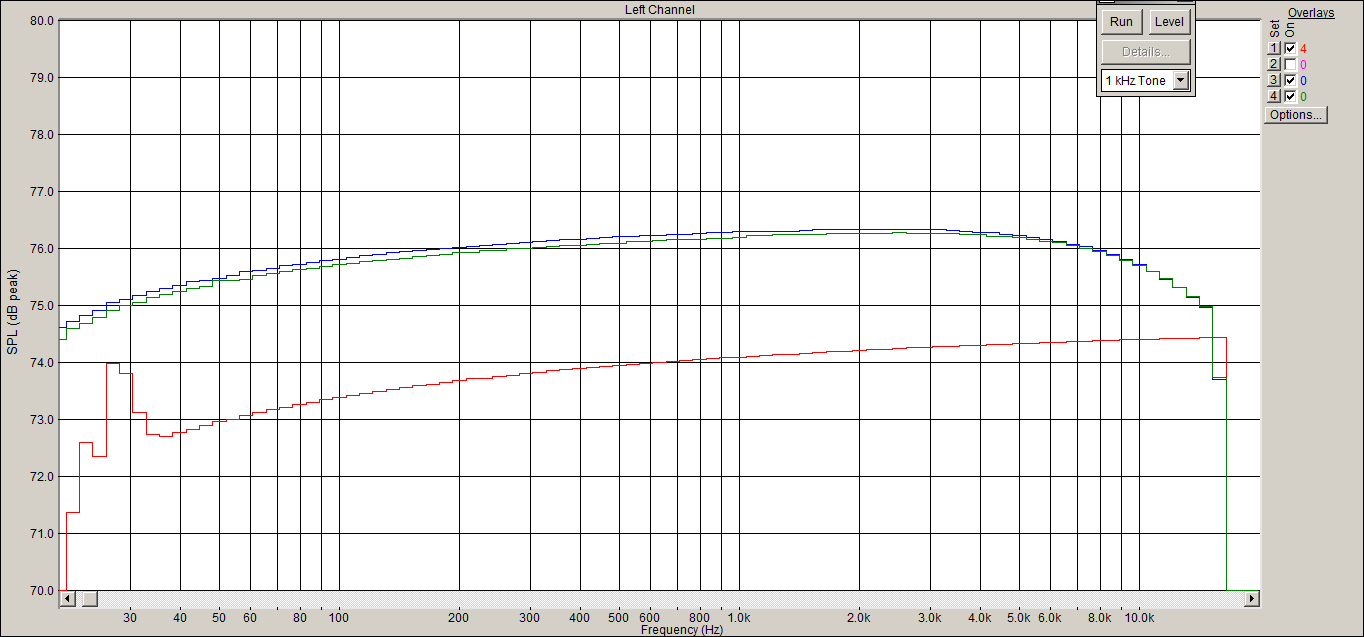Uncheck overlay 3 On checkbox
This screenshot has width=1364, height=637.
[x=1290, y=80]
